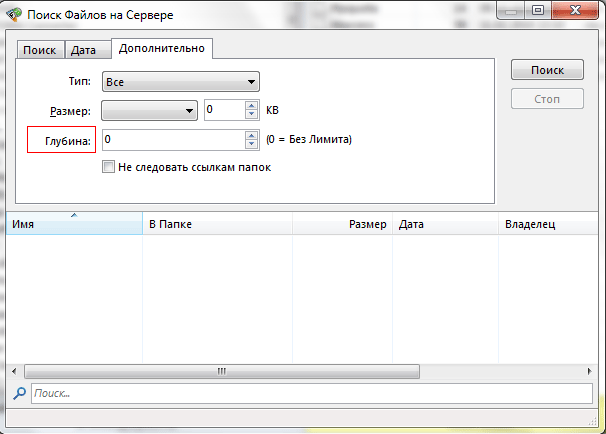This screenshot has width=606, height=434.
Task: Click the magnifier icon in filter bar
Action: point(19,394)
